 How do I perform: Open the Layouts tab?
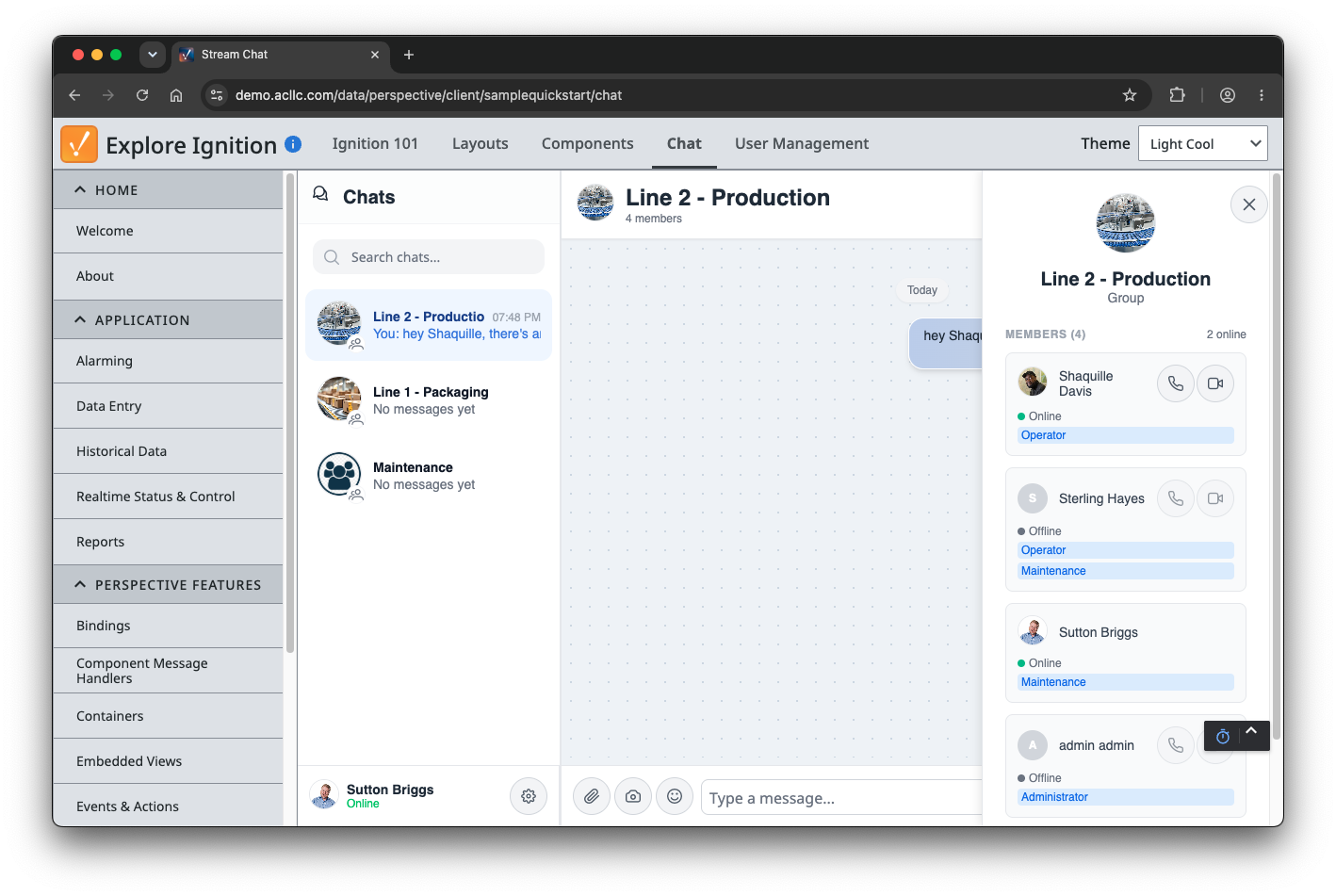(x=481, y=143)
